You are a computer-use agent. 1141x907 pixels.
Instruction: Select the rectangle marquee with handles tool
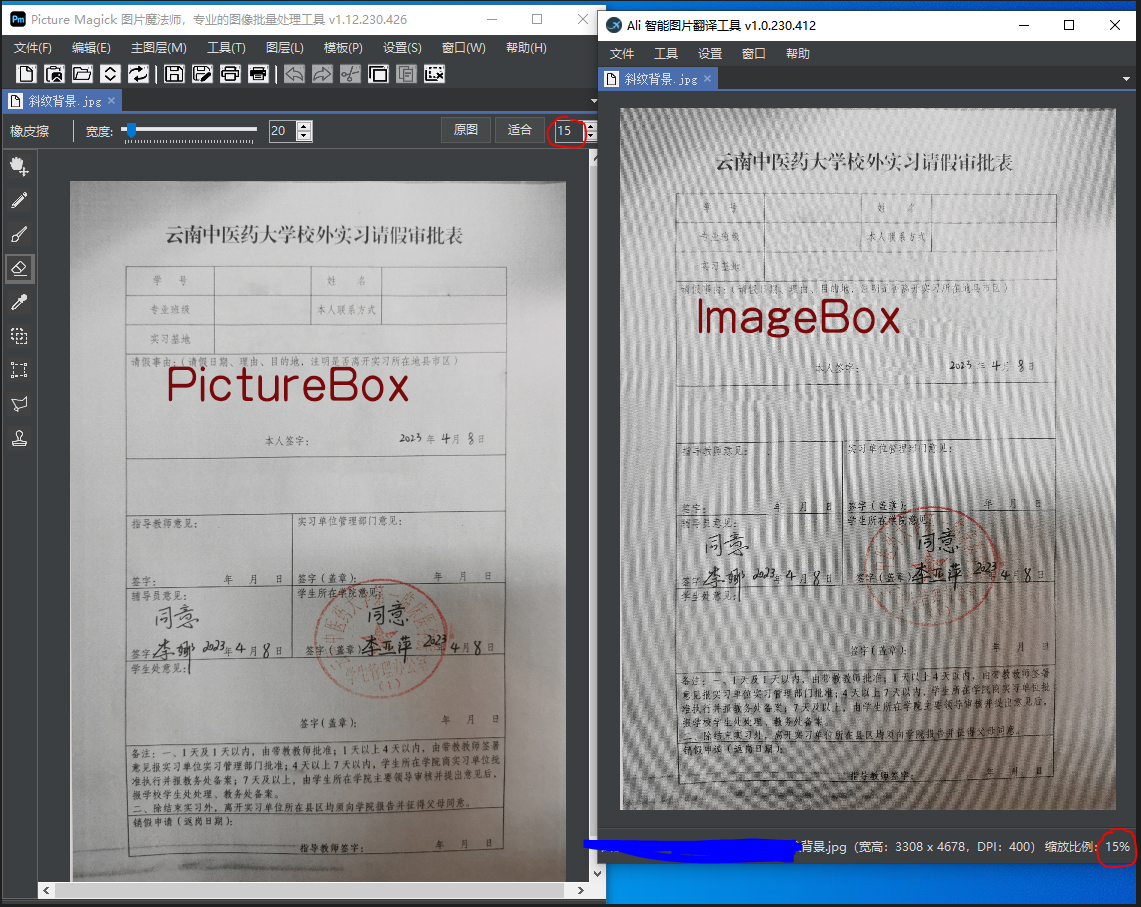click(20, 370)
